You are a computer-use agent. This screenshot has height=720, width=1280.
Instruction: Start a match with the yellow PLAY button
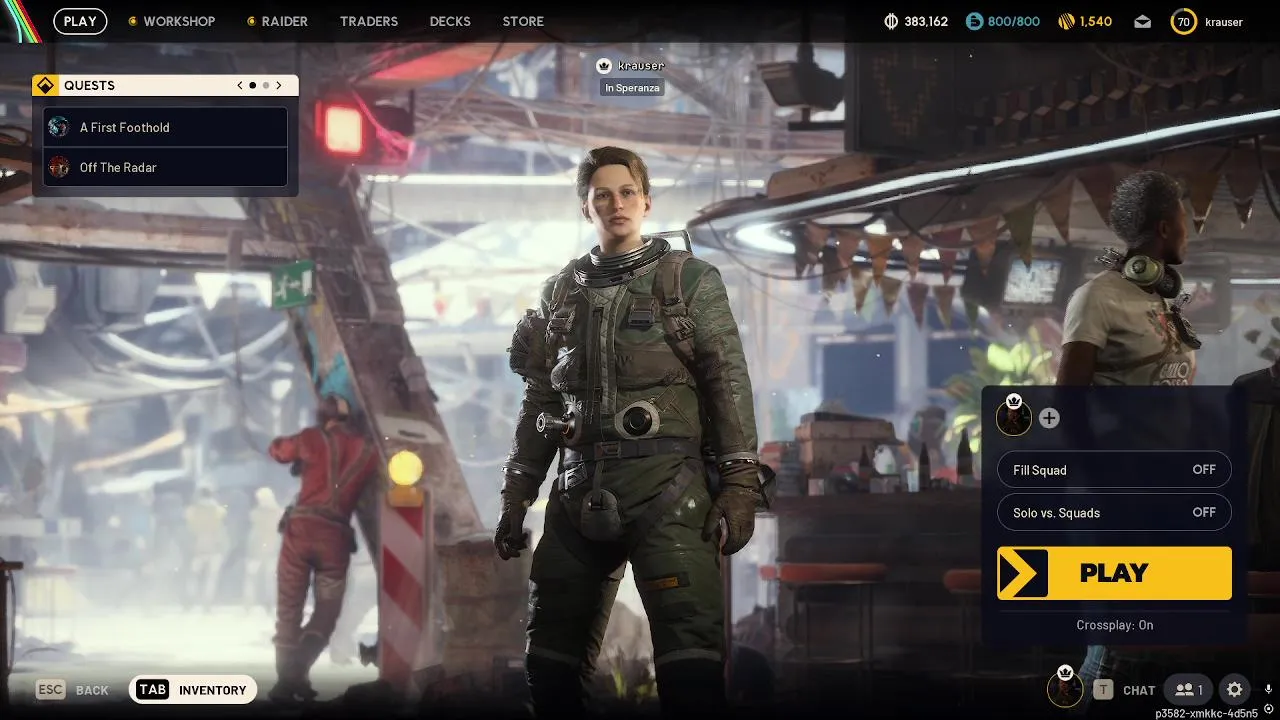click(1114, 573)
